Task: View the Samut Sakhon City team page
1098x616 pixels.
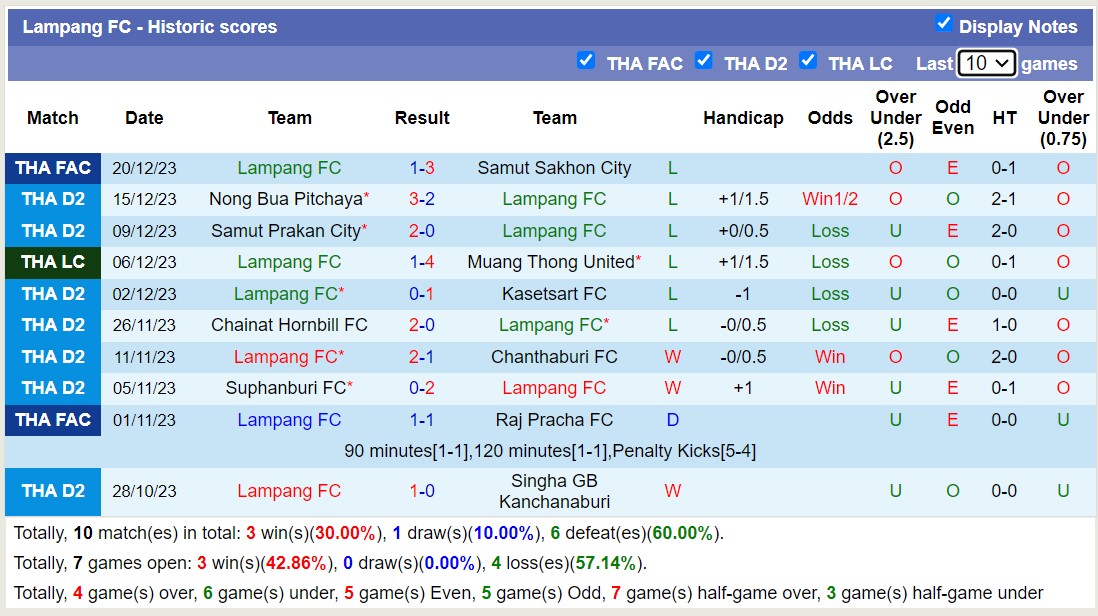Action: pyautogui.click(x=555, y=168)
